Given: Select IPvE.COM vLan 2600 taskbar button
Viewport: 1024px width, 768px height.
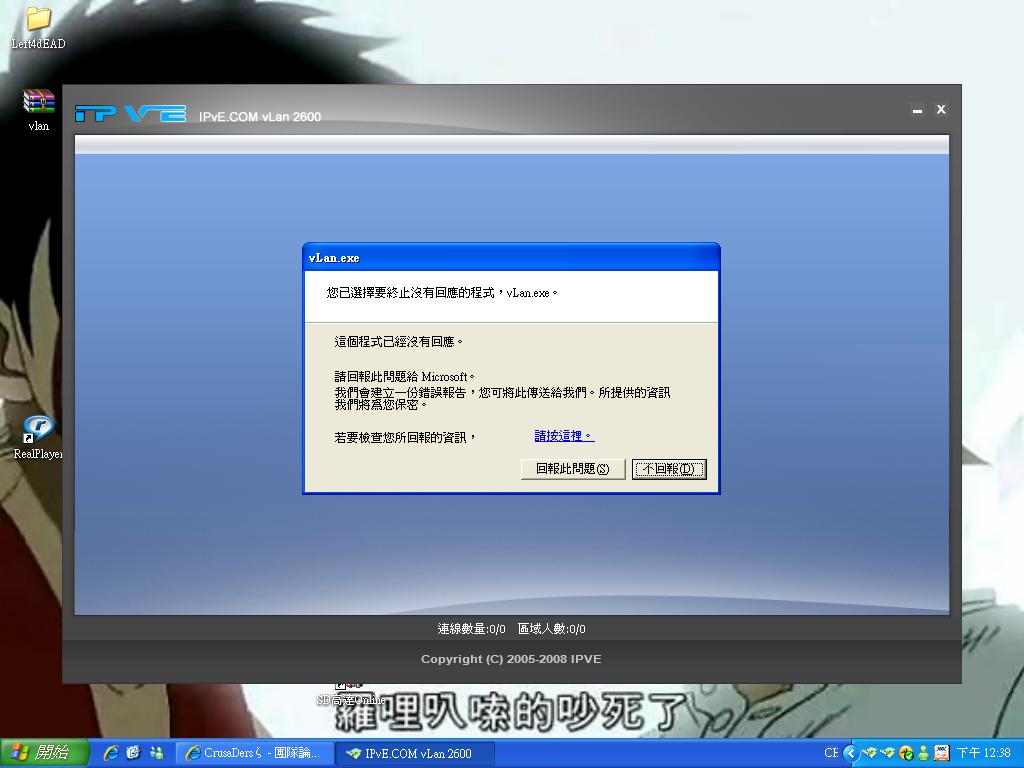Looking at the screenshot, I should pyautogui.click(x=415, y=753).
